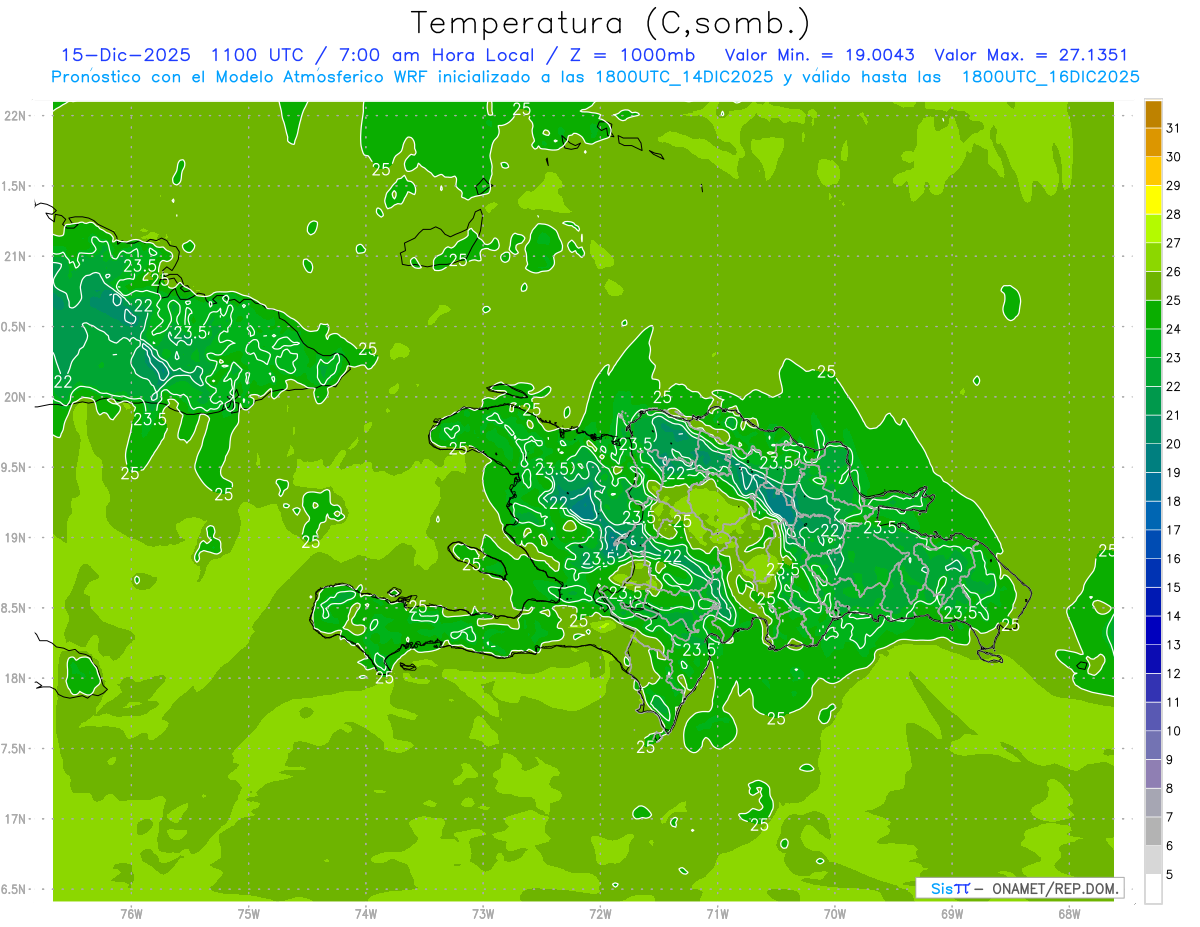Click the 21N latitude axis label
This screenshot has width=1200, height=927.
click(x=15, y=257)
